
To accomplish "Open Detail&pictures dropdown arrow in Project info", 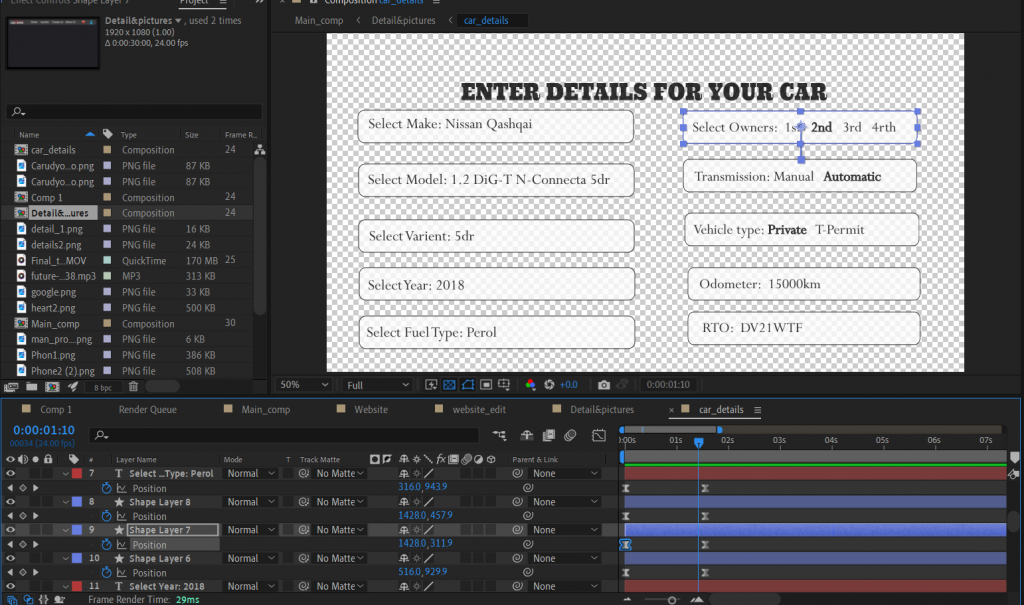I will [178, 21].
